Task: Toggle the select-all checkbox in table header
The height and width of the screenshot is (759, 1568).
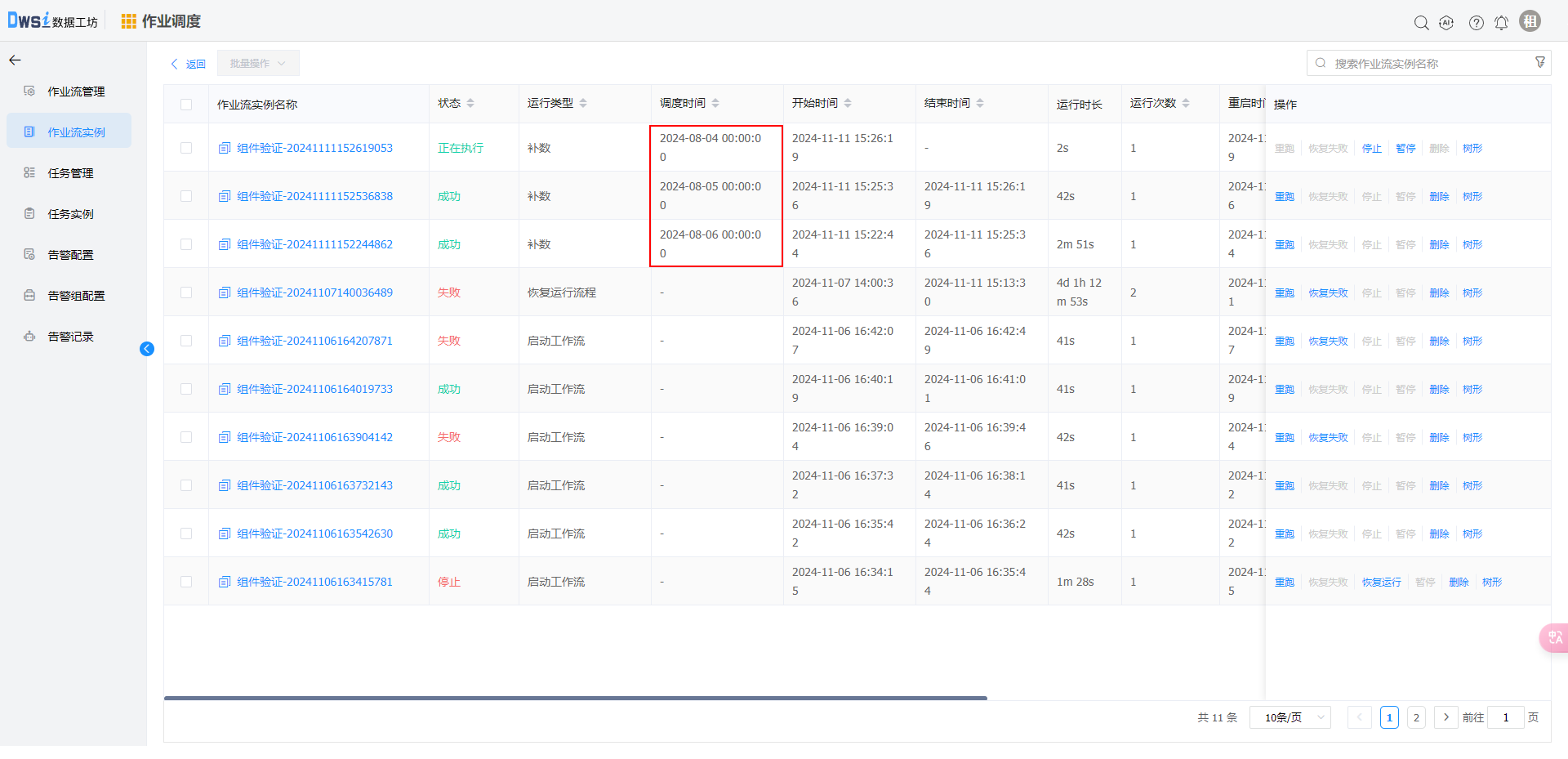Action: click(186, 105)
